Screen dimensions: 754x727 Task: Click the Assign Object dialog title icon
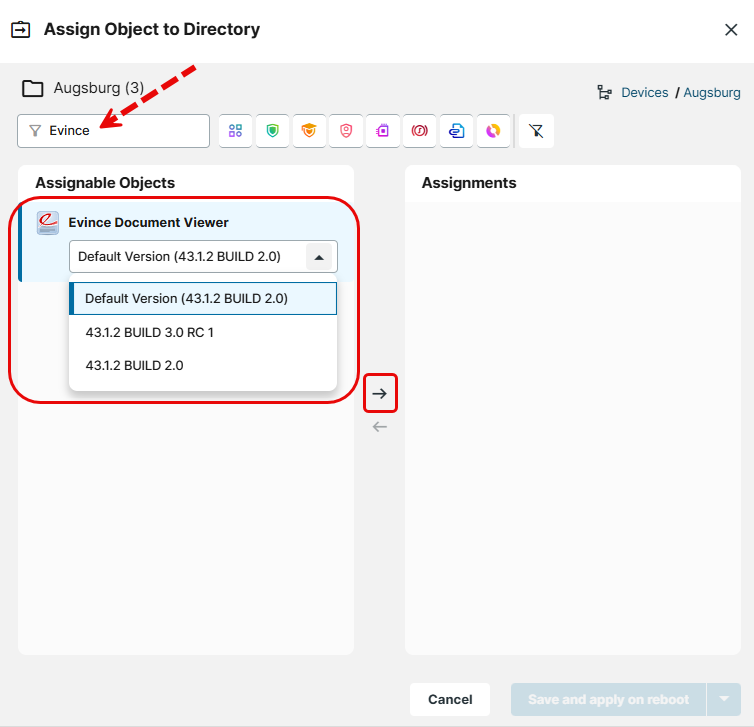pyautogui.click(x=21, y=30)
